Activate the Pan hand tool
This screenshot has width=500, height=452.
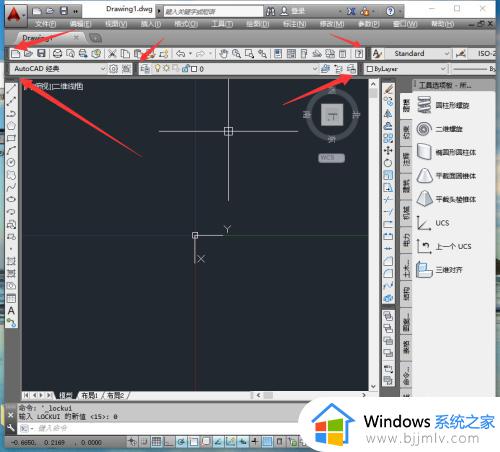point(223,53)
